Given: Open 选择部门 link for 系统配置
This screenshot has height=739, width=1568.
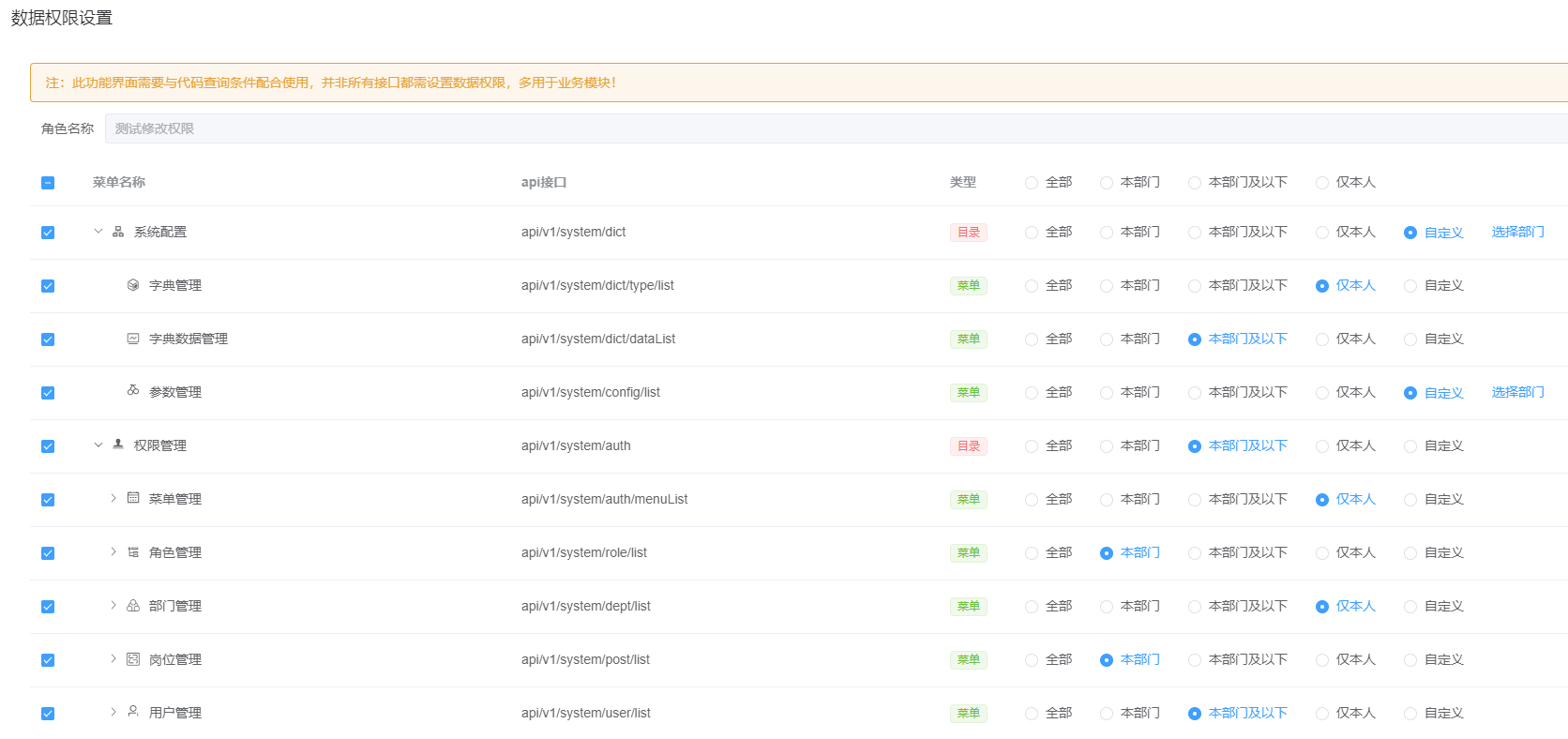Looking at the screenshot, I should pos(1517,232).
